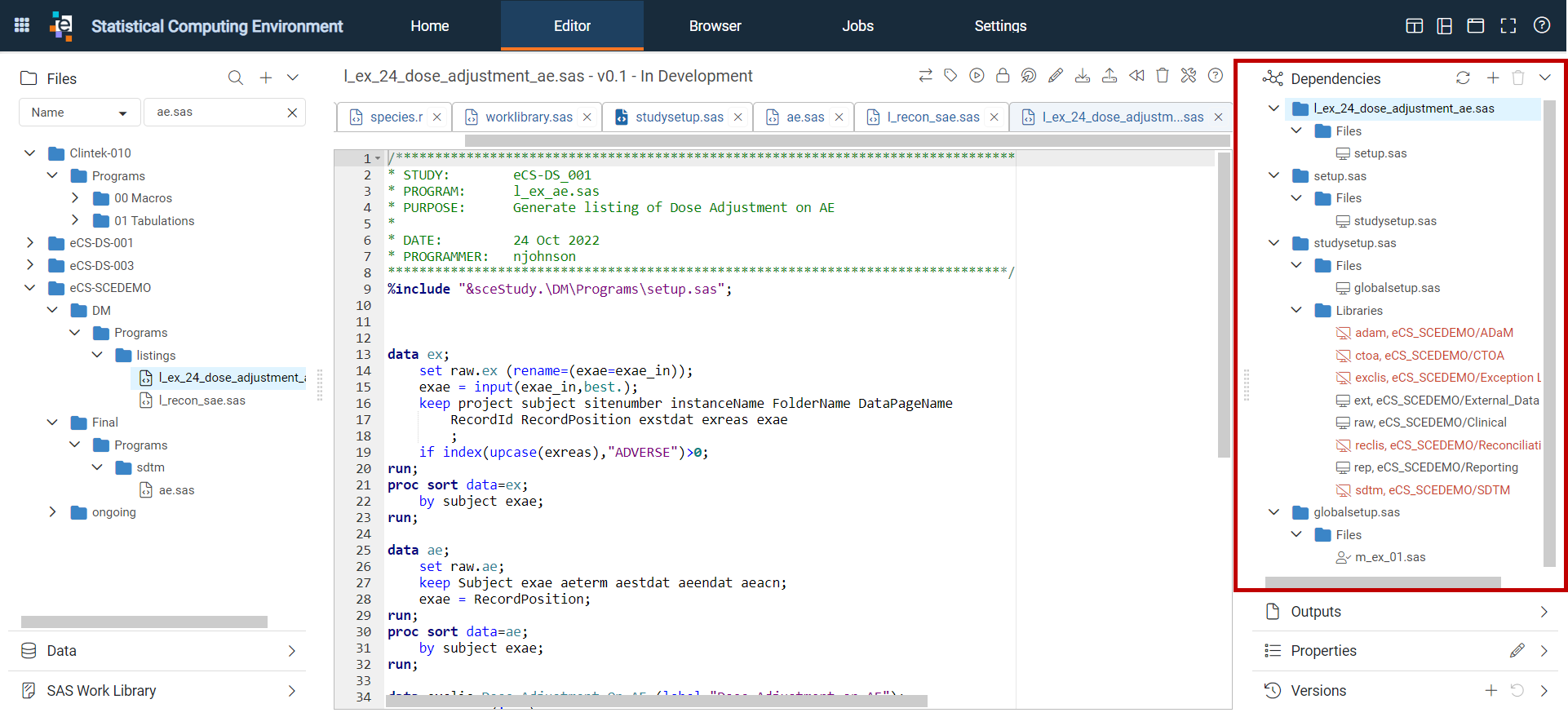Click the lock icon in editor toolbar

tap(1003, 76)
